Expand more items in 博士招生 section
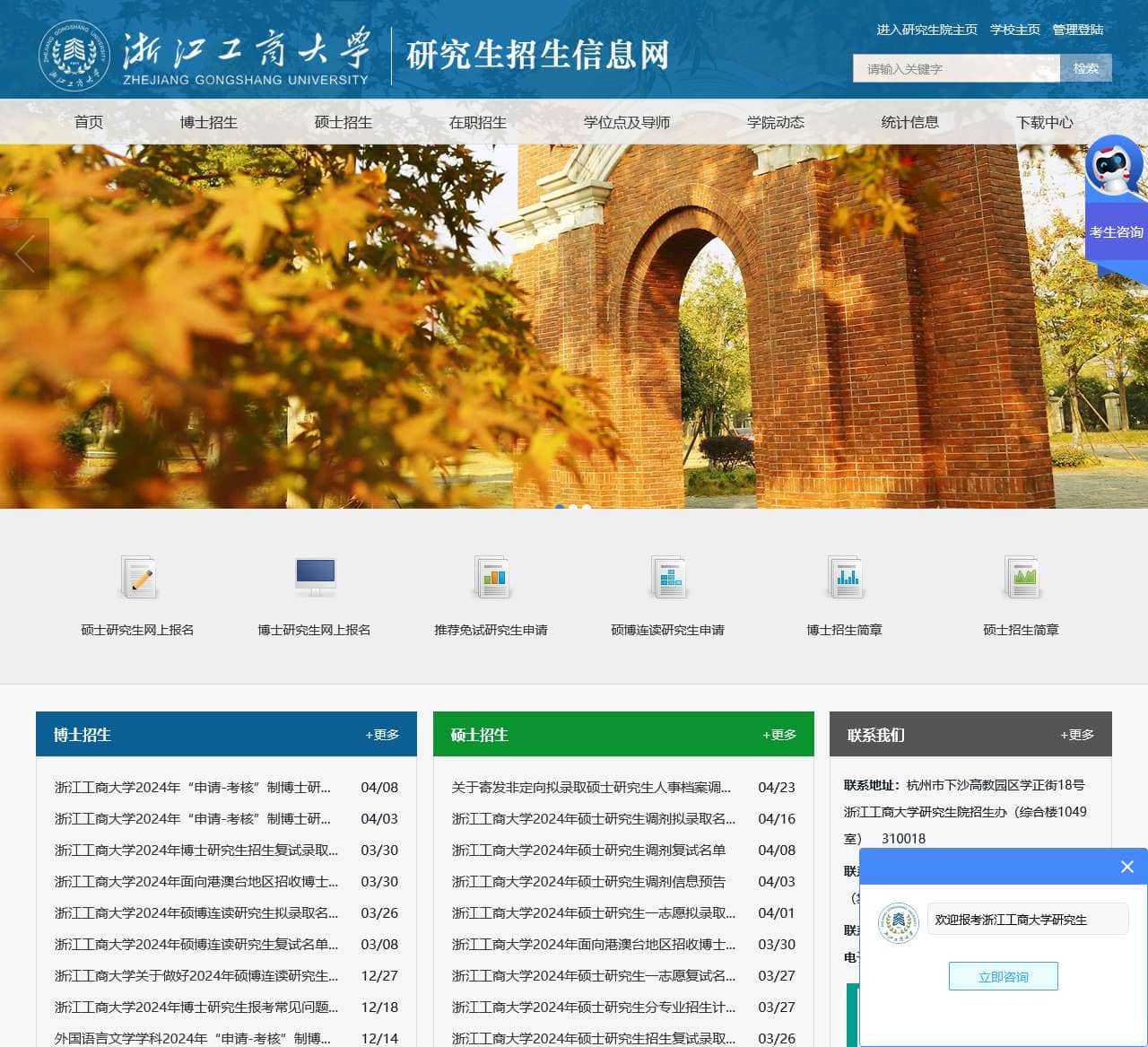Screen dimensions: 1148x1047 click(x=382, y=735)
